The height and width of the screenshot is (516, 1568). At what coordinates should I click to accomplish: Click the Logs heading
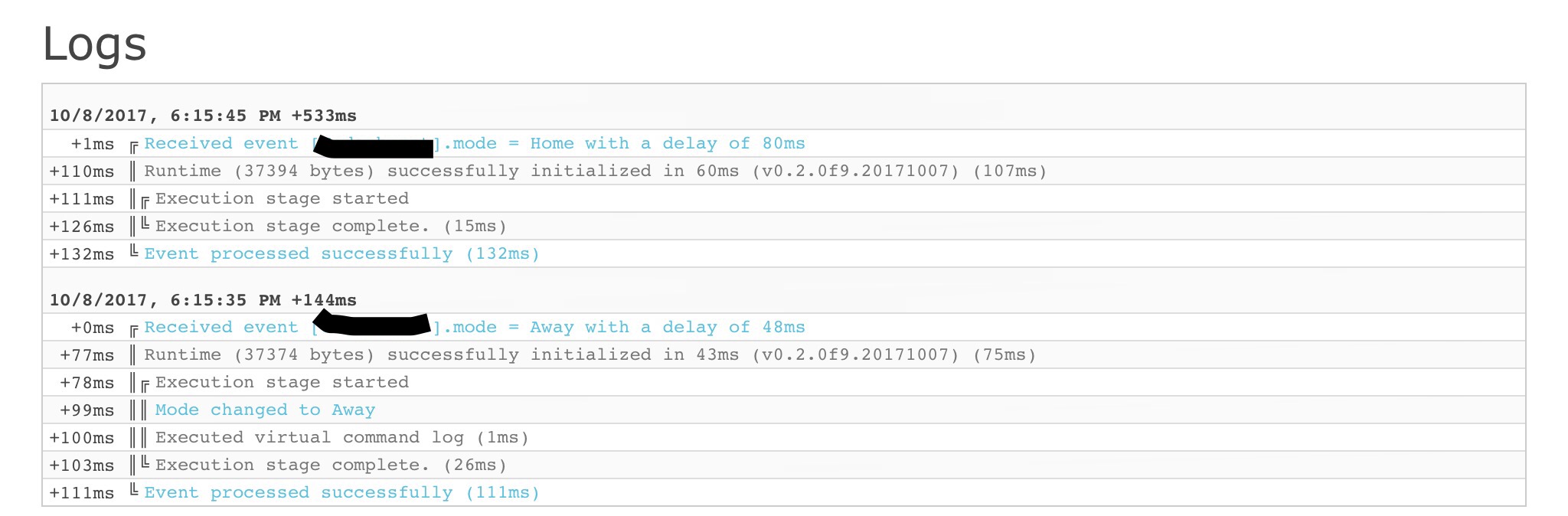(94, 44)
